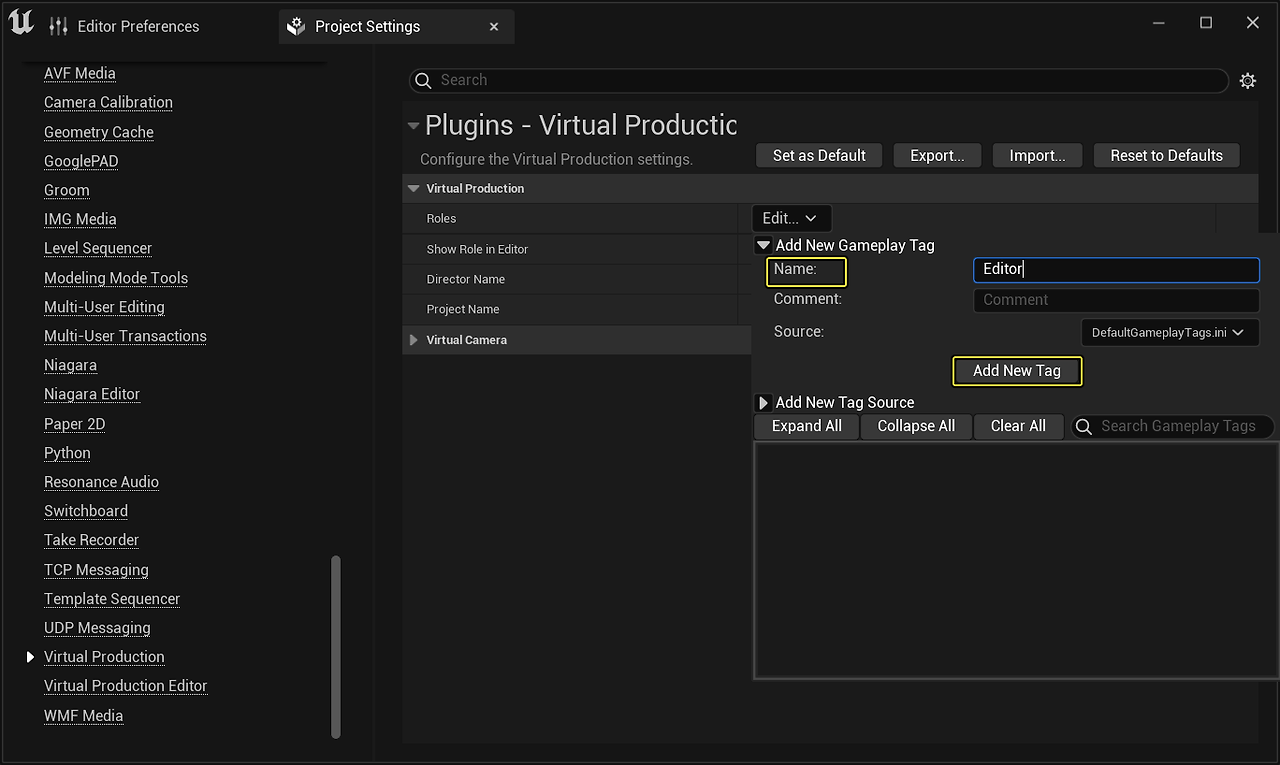Open Camera Calibration settings

point(108,102)
